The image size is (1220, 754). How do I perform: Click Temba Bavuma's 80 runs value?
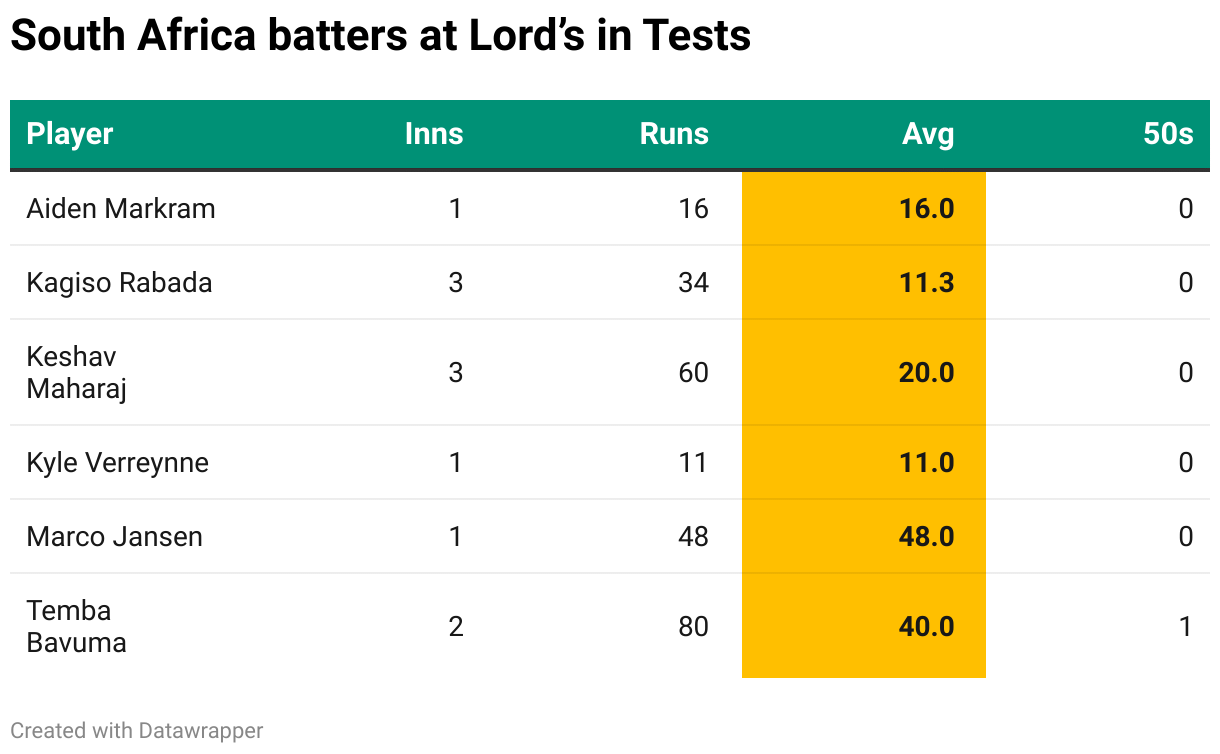(x=693, y=626)
